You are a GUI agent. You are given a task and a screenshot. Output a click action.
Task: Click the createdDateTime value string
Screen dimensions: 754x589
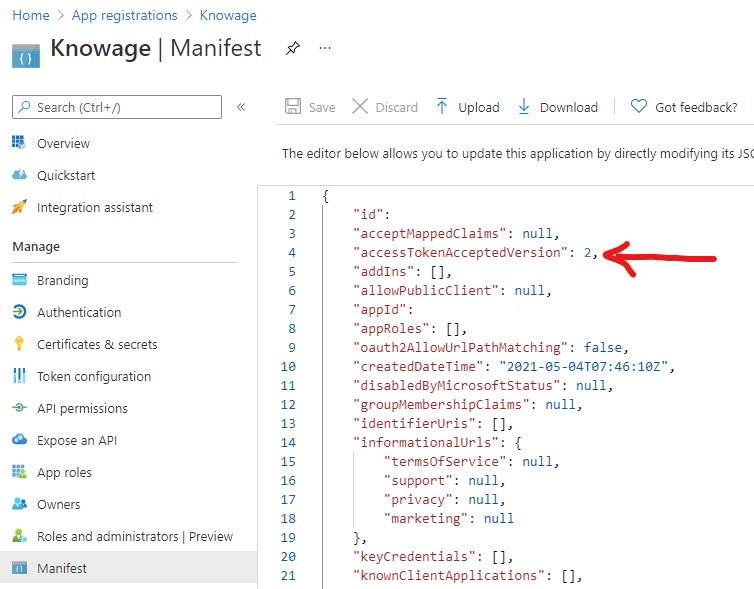(583, 366)
